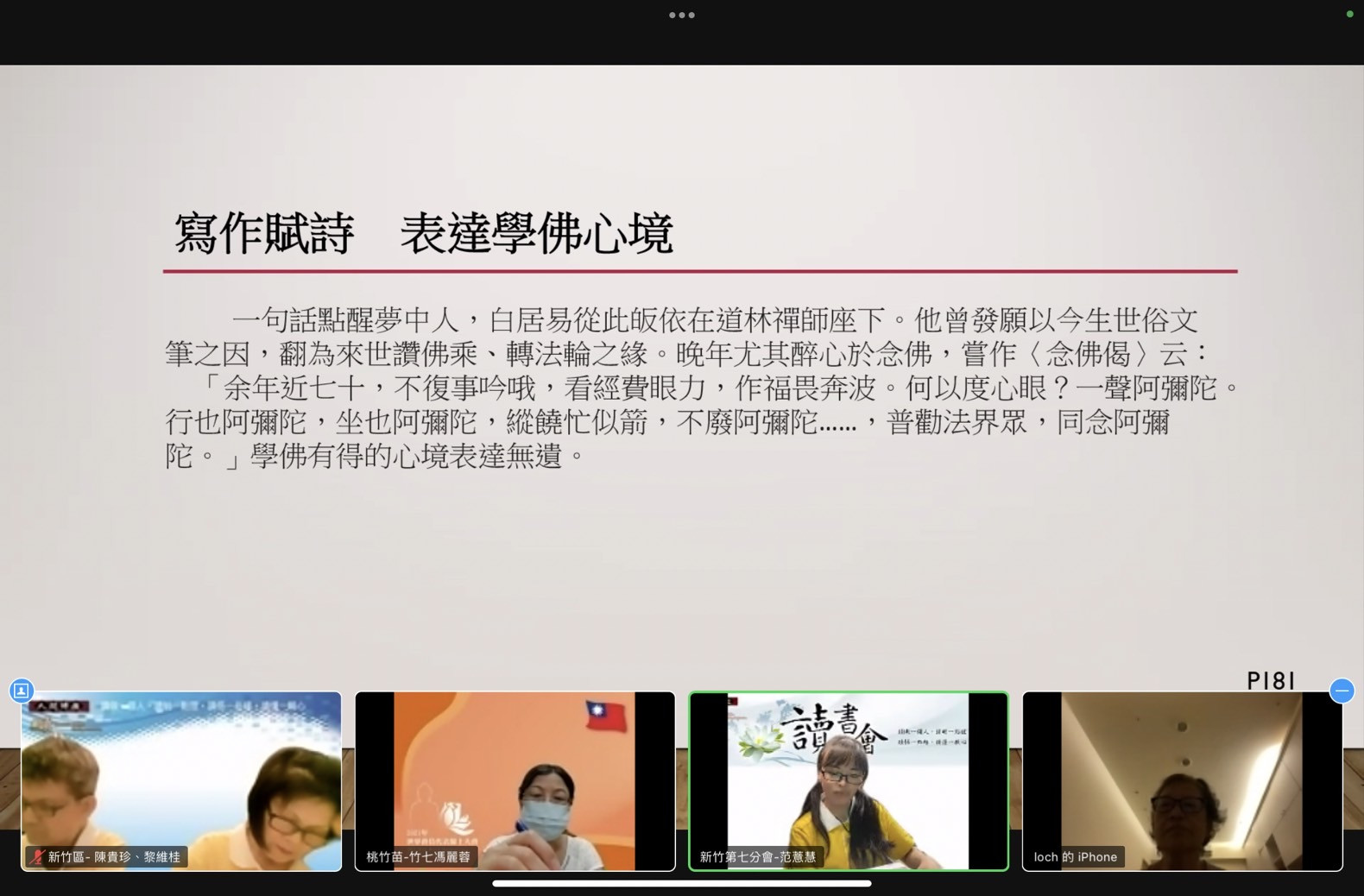Screen dimensions: 1364x896
Task: Click the 桃竹苗-竹七馮麗蓉 name label
Action: [x=418, y=857]
